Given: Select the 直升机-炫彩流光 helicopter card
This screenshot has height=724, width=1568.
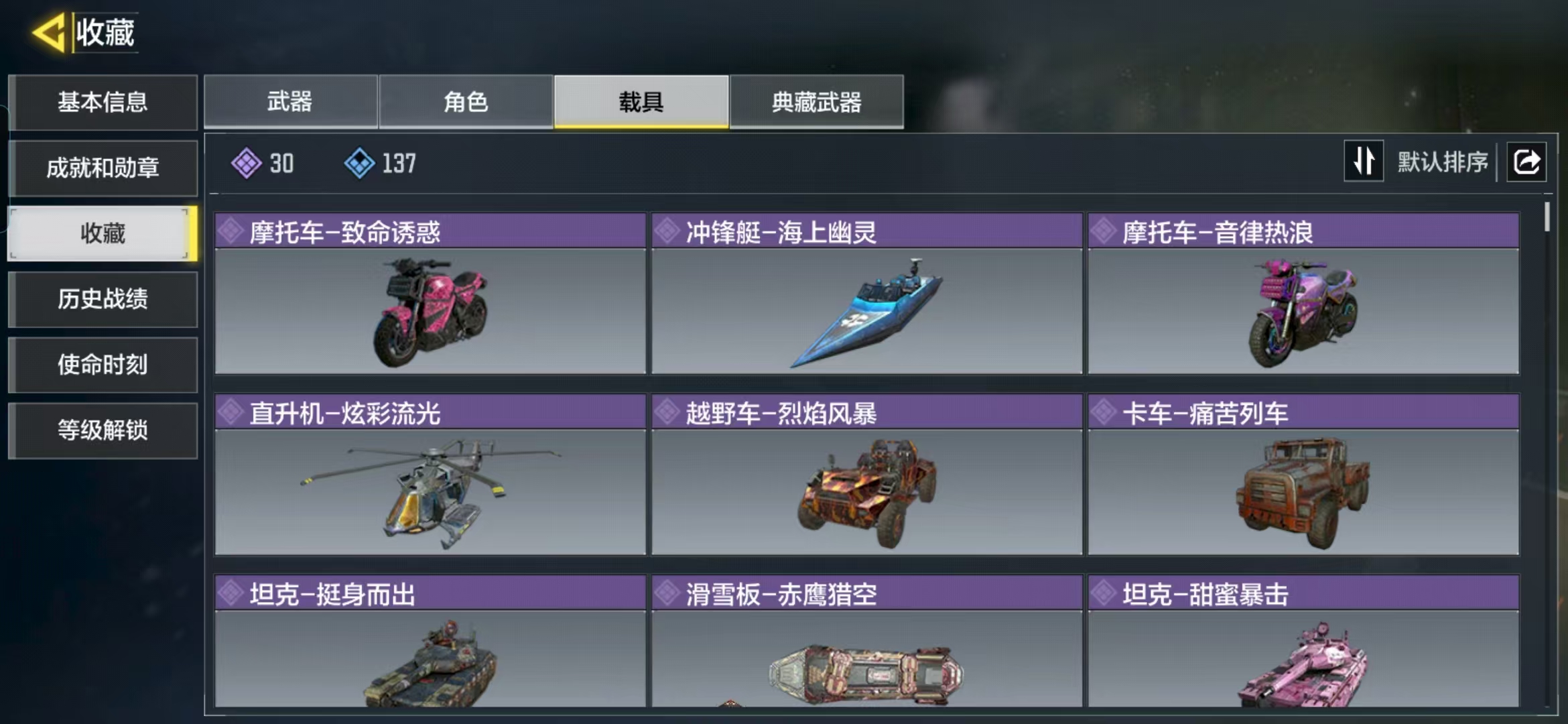Looking at the screenshot, I should (x=430, y=475).
